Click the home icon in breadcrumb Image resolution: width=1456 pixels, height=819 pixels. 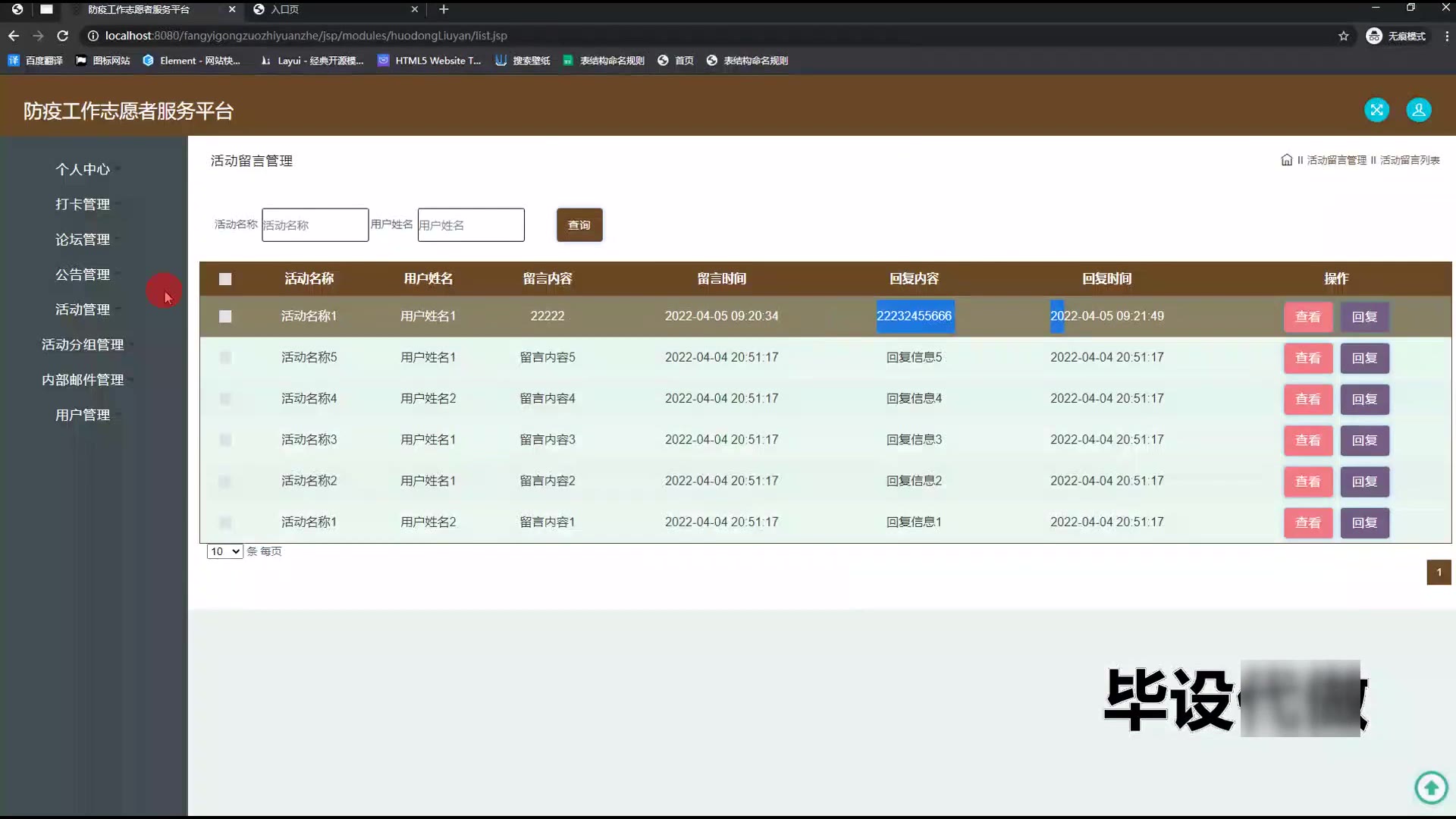click(x=1286, y=160)
